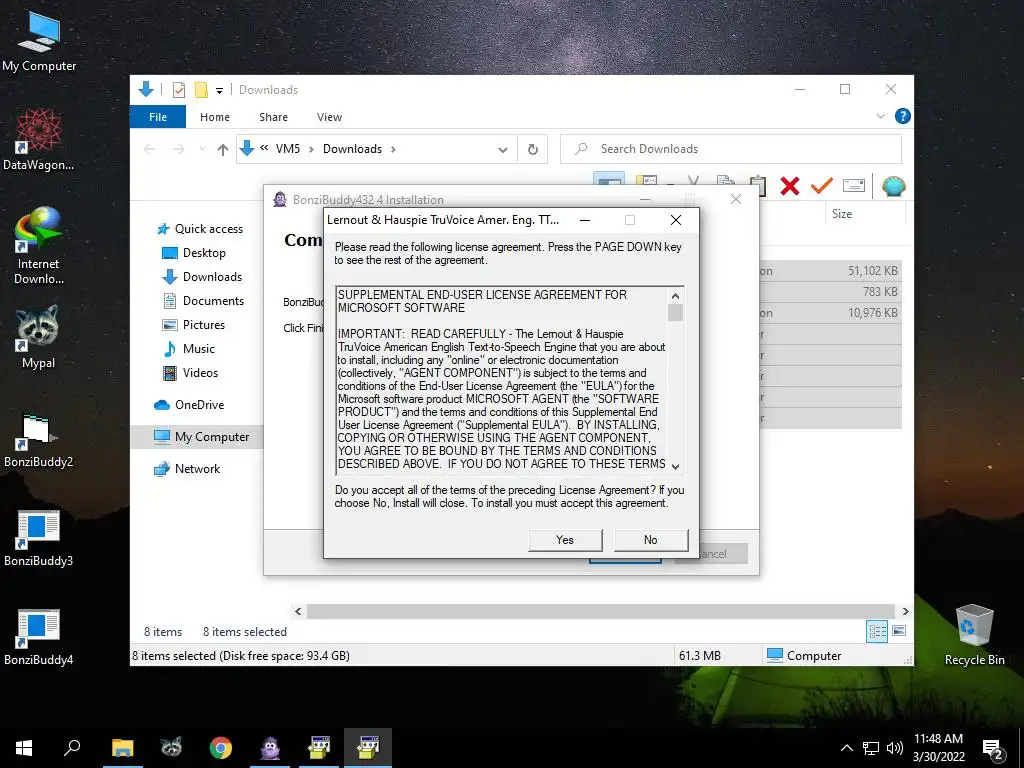Screen dimensions: 1024x768
Task: Select Mypal desktop shortcut
Action: tap(38, 337)
